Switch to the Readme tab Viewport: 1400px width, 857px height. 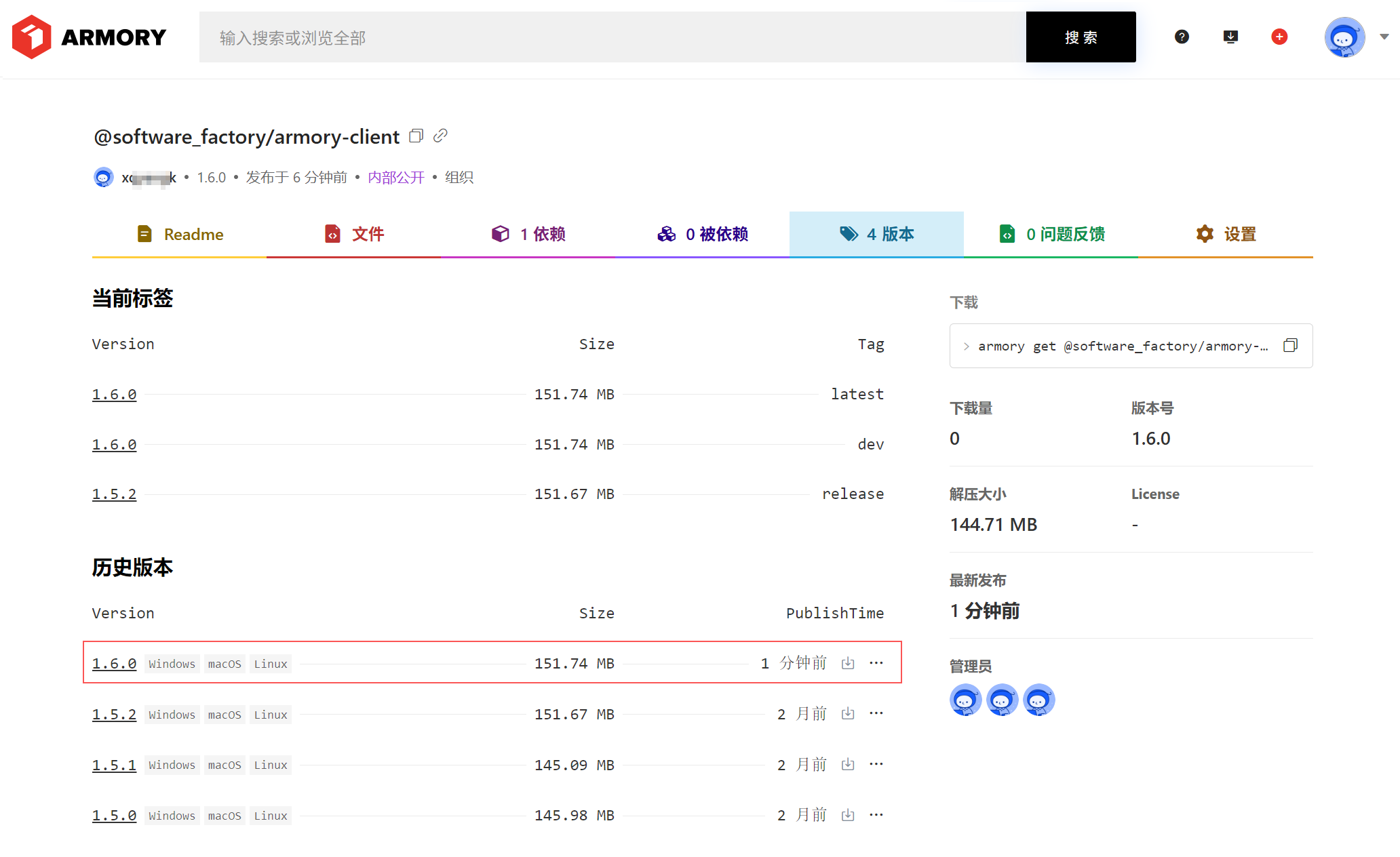(x=180, y=235)
